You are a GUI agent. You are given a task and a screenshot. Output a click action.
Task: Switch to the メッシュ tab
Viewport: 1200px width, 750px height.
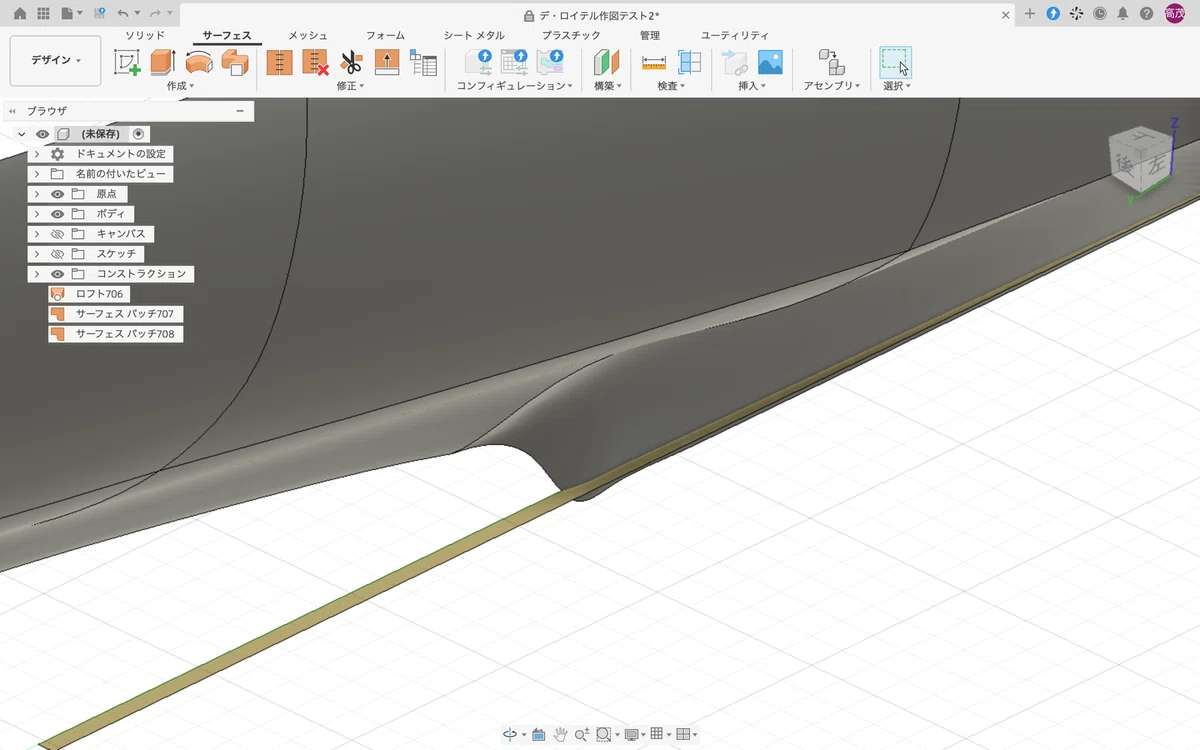(308, 35)
